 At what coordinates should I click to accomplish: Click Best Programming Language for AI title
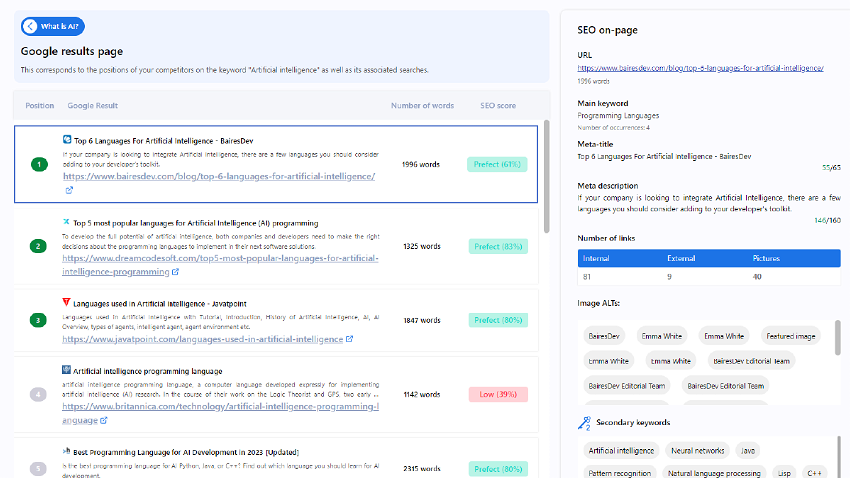pos(186,452)
